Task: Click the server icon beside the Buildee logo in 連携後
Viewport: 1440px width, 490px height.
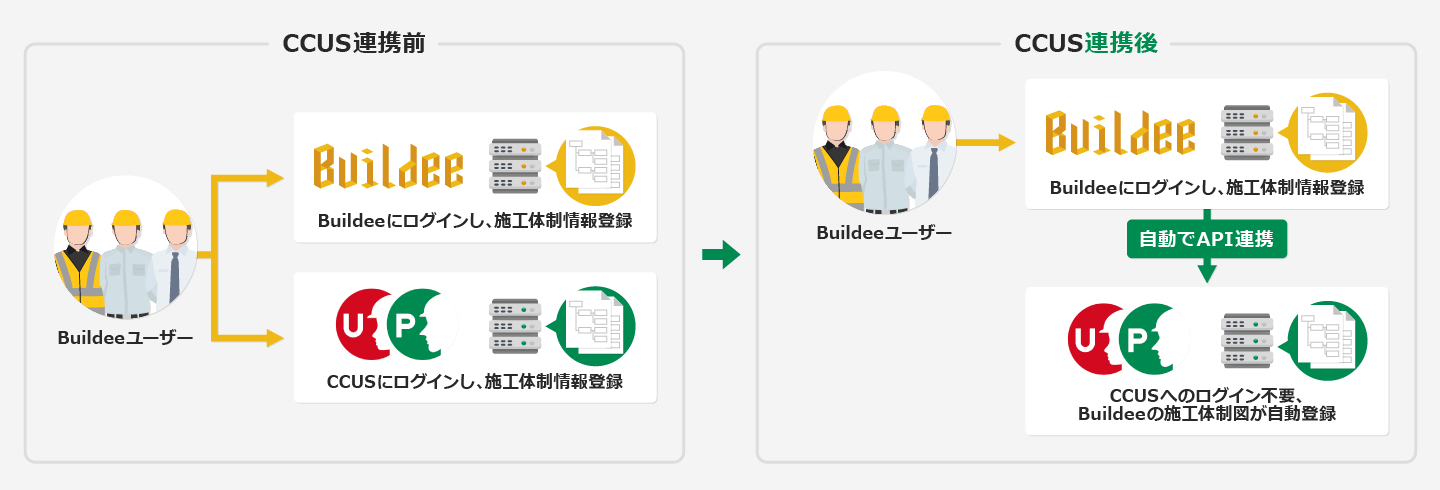Action: (x=1246, y=133)
